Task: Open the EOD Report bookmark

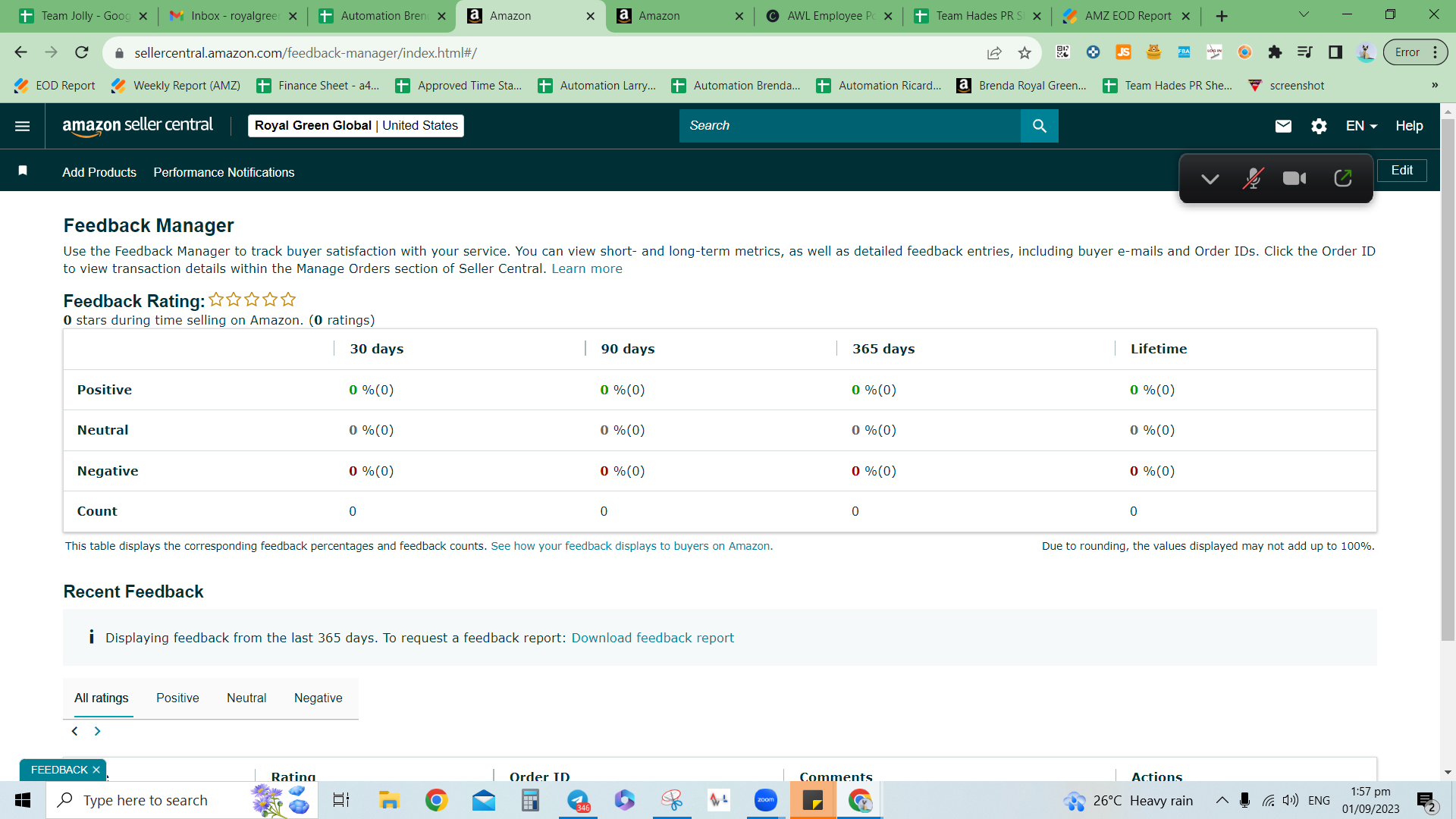Action: pos(55,86)
